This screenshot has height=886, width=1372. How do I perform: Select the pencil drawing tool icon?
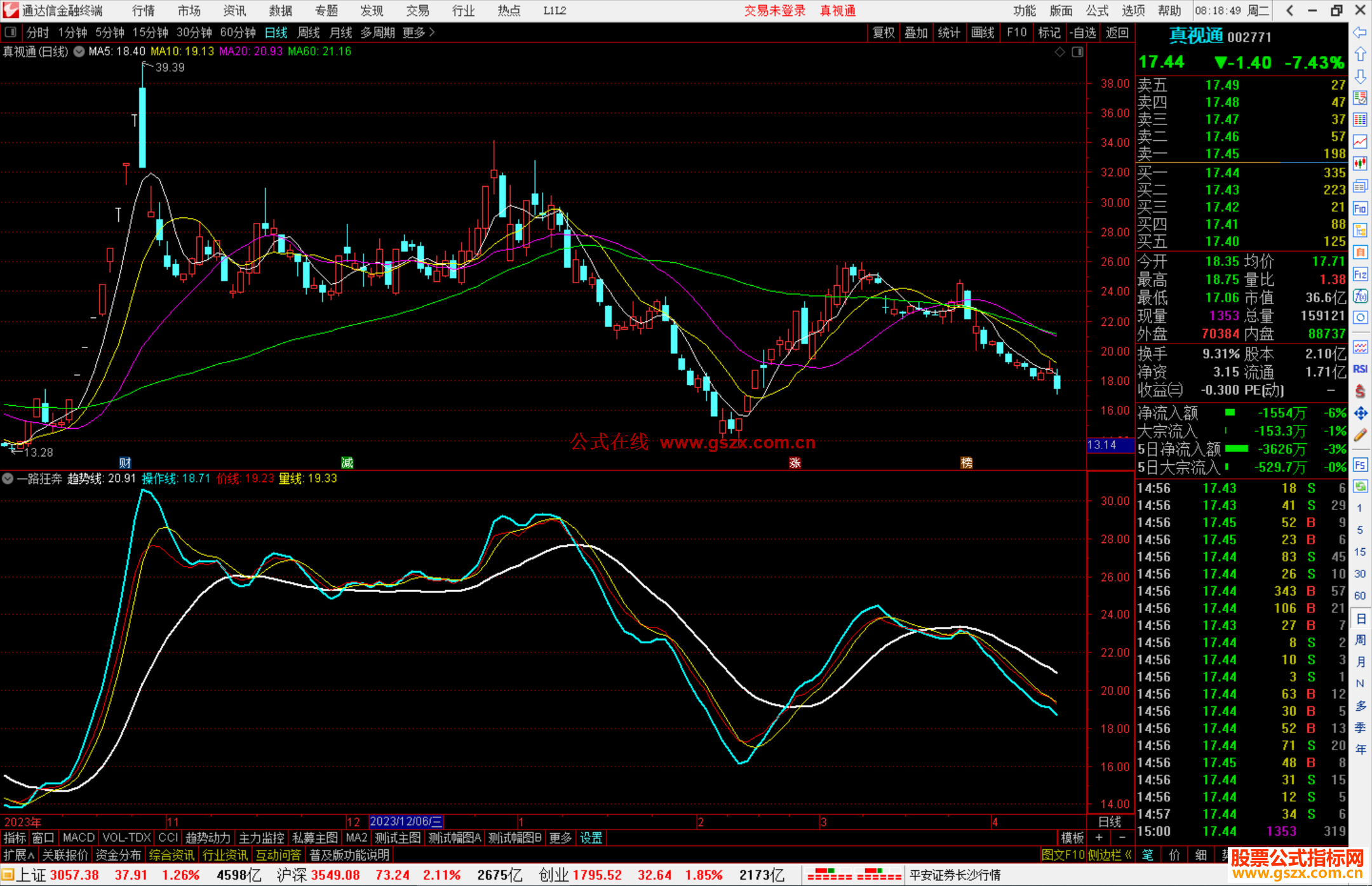click(x=1360, y=435)
